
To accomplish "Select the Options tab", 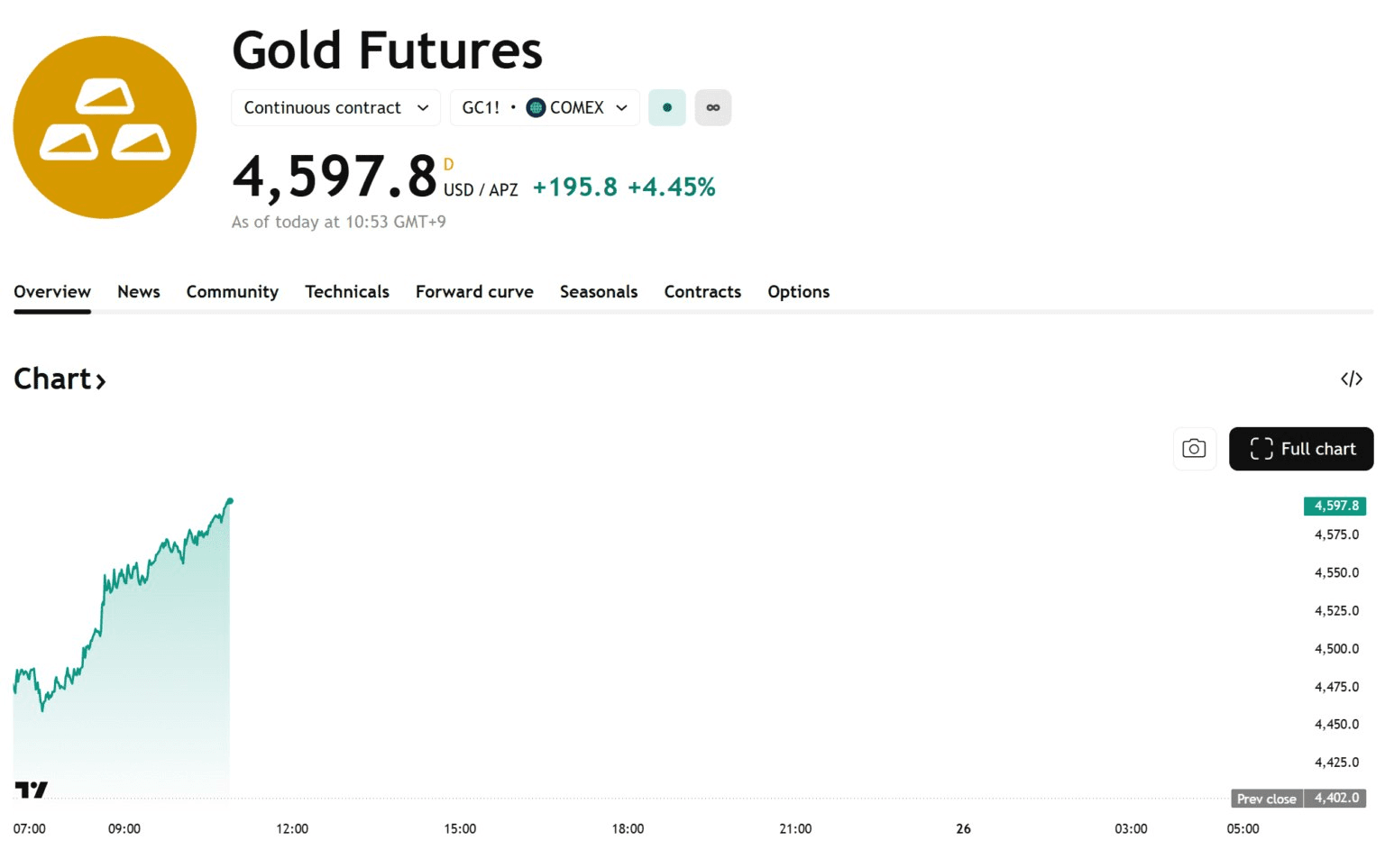I will click(798, 292).
